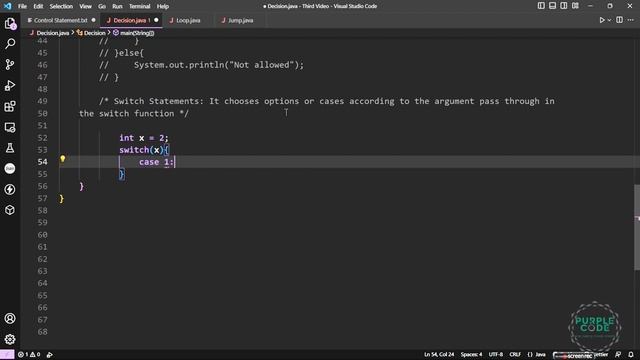Open the View menu
The image size is (640, 360).
(85, 6)
